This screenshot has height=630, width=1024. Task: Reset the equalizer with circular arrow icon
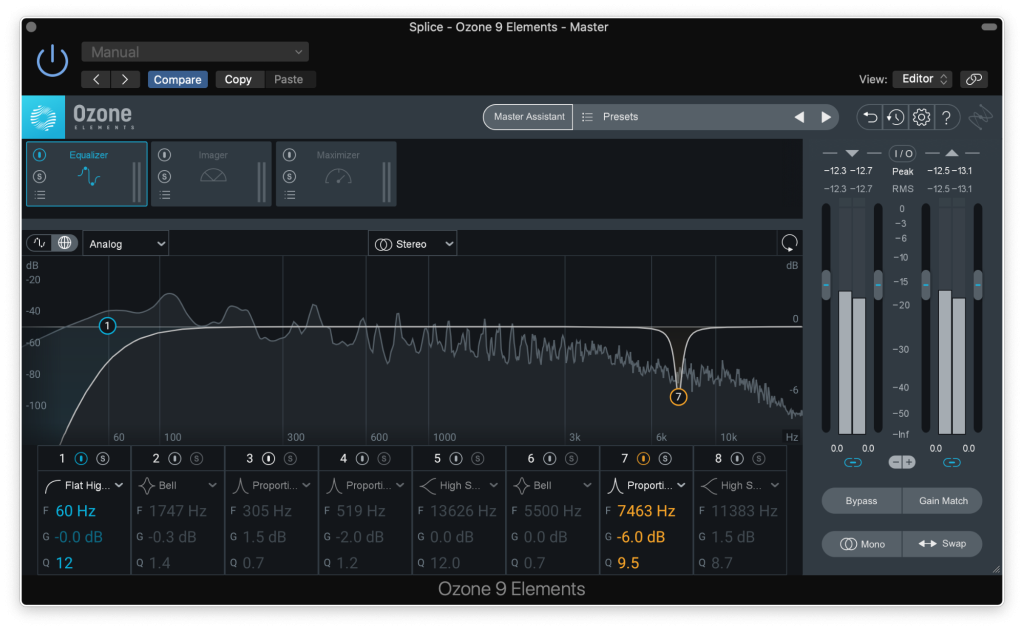tap(790, 243)
